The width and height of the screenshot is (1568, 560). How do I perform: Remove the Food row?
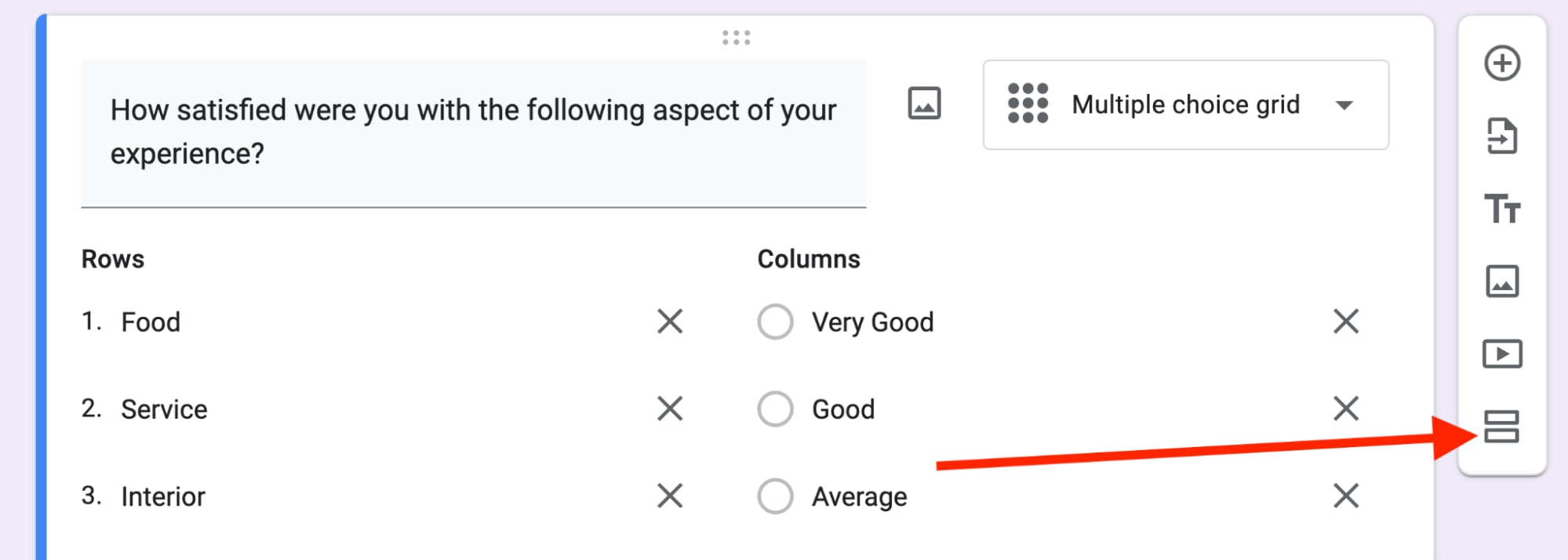pyautogui.click(x=669, y=322)
